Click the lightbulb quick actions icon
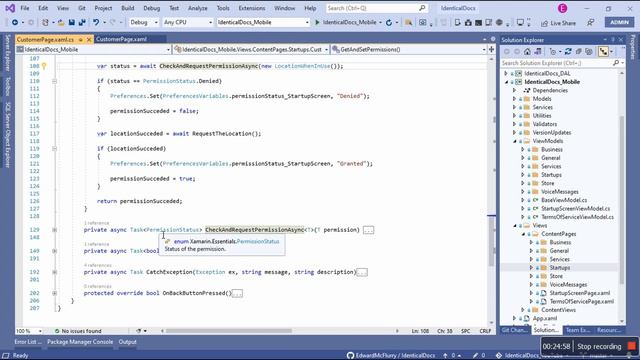This screenshot has width=640, height=360. (x=44, y=66)
